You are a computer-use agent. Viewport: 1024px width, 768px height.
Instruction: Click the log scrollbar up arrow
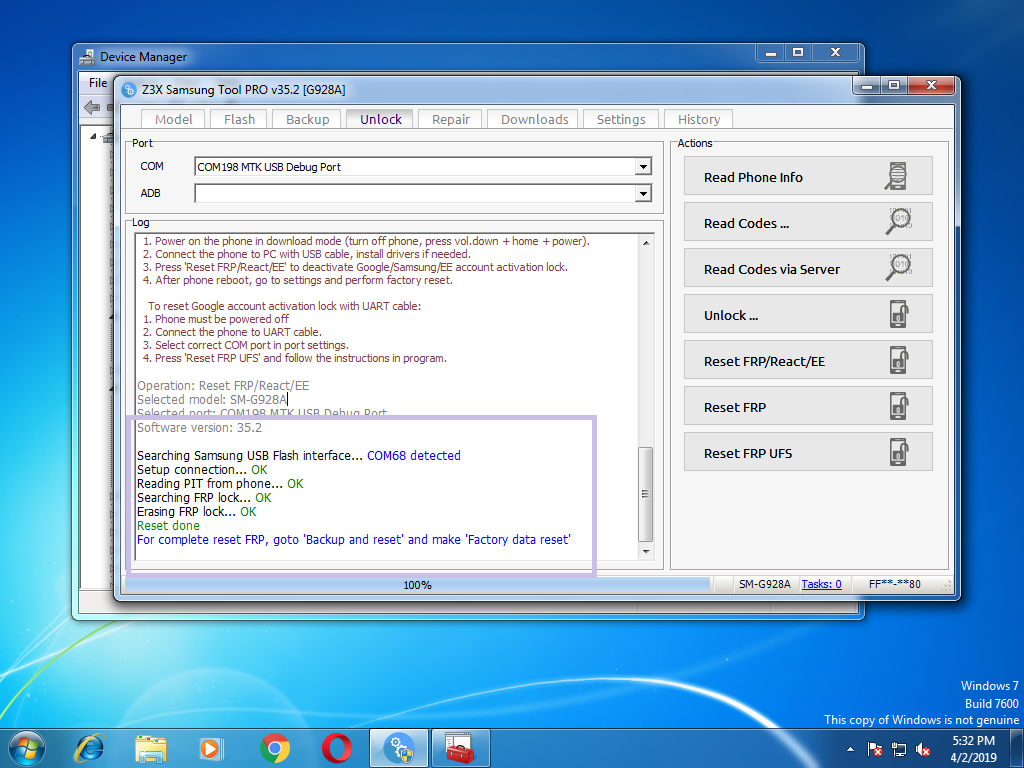(646, 243)
